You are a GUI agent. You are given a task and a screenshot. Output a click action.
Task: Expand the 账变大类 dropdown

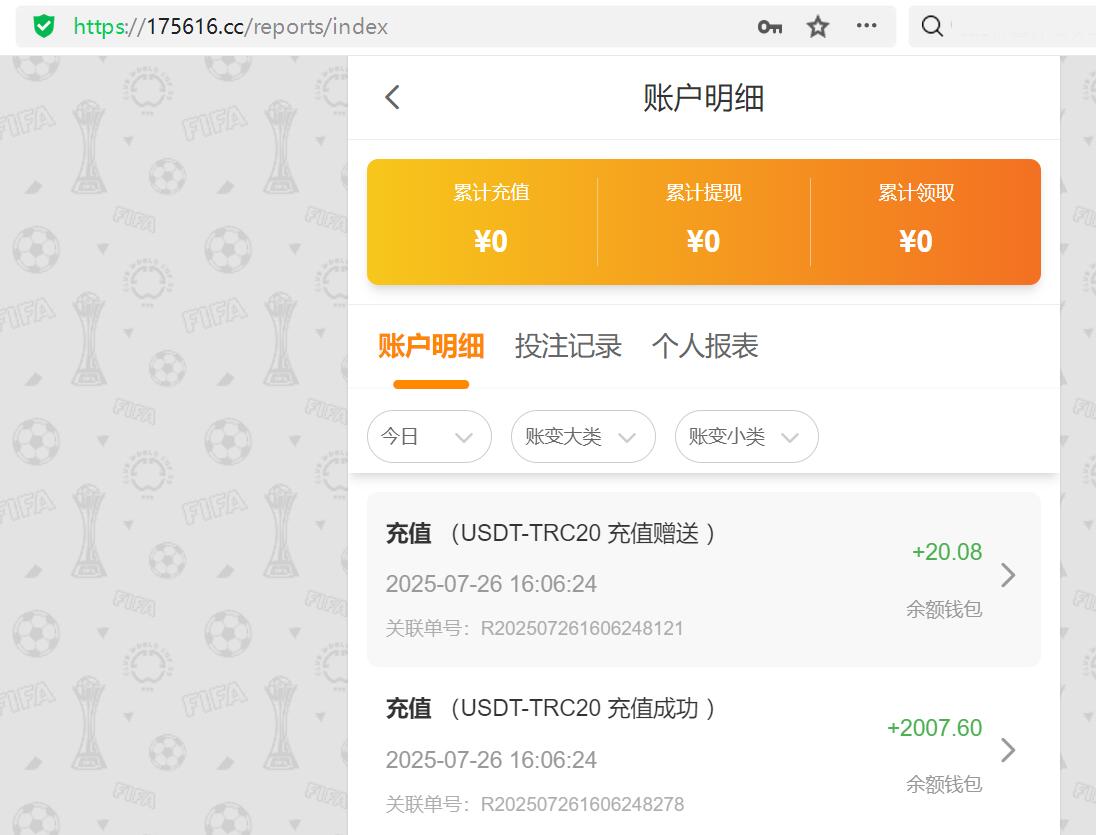583,436
